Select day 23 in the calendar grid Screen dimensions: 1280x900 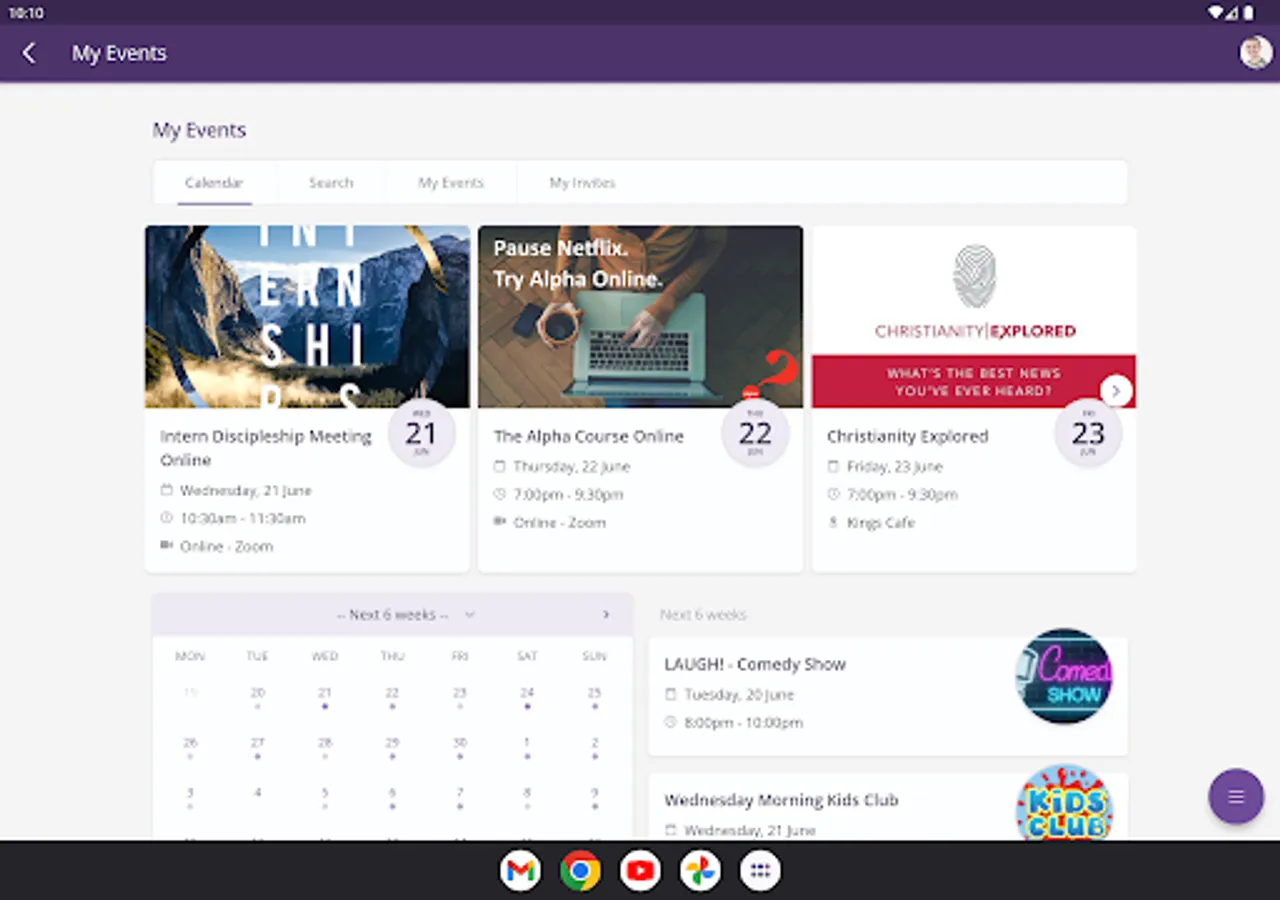pos(460,693)
